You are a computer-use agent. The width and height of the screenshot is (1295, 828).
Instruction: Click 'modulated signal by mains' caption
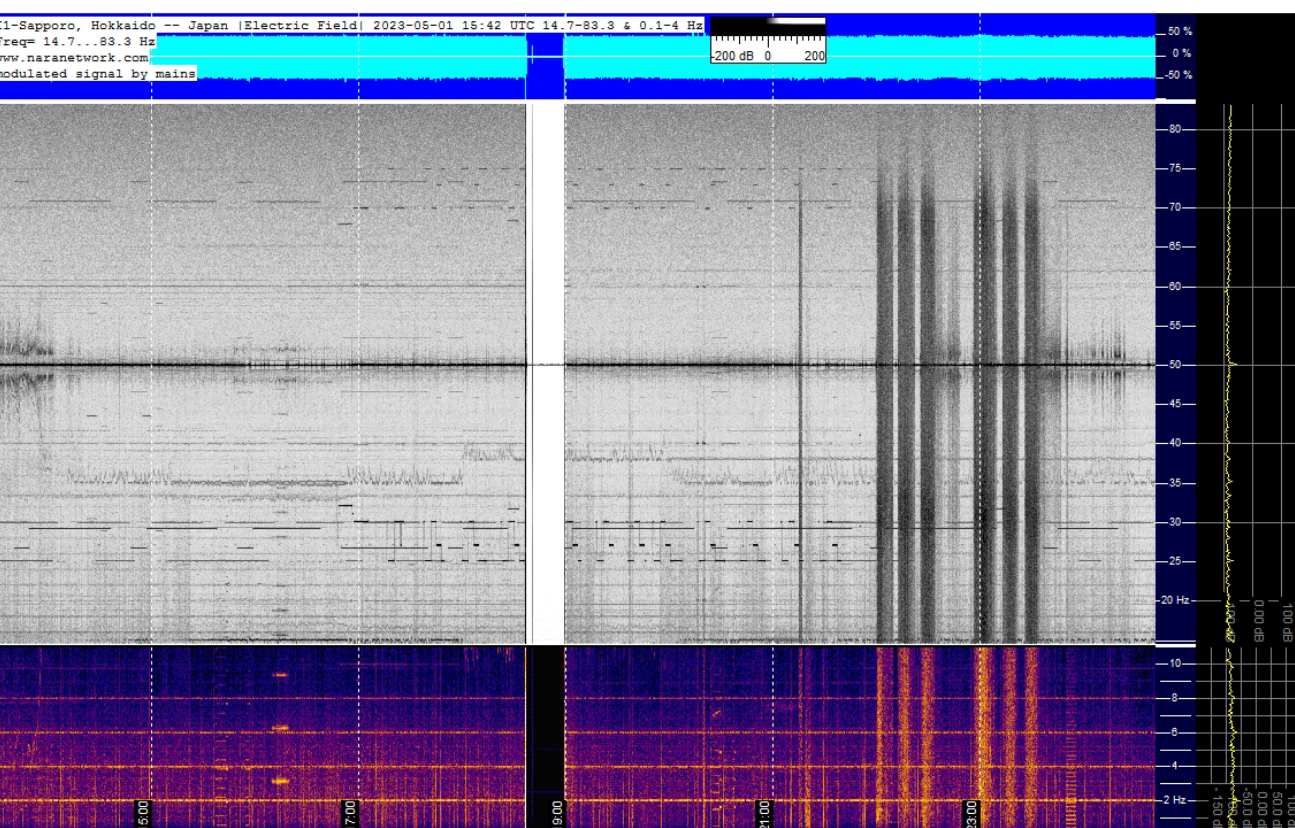tap(98, 74)
